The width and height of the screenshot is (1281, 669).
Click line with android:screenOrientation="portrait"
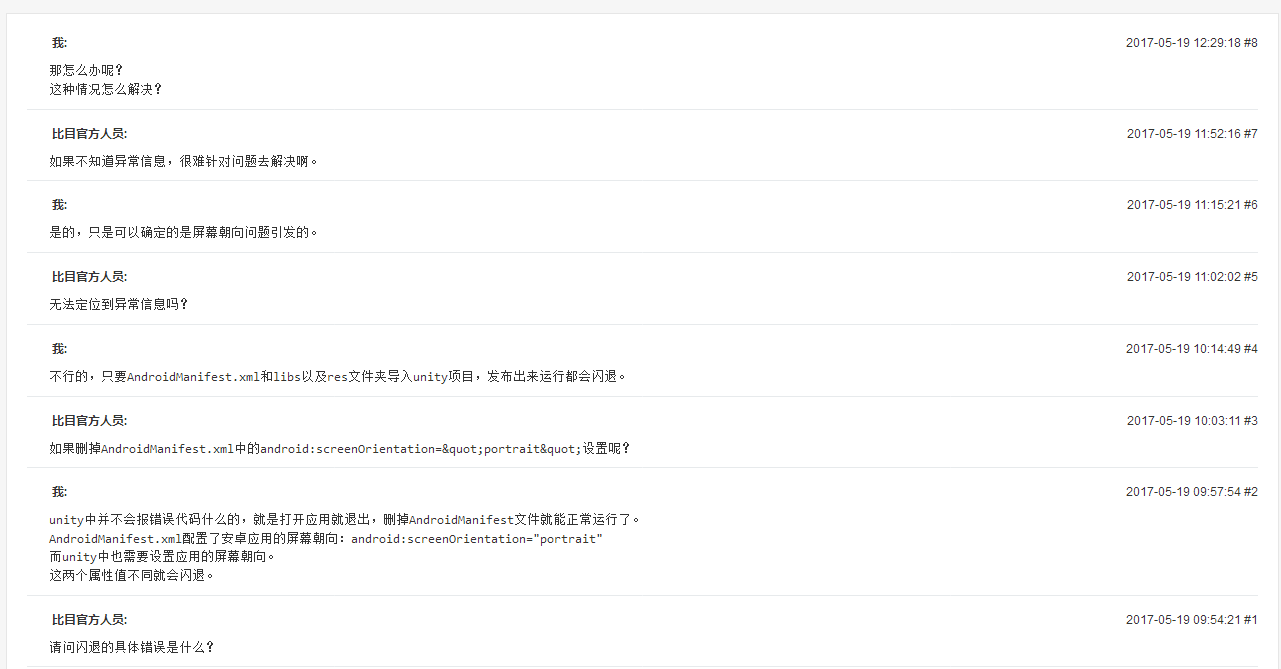(326, 539)
